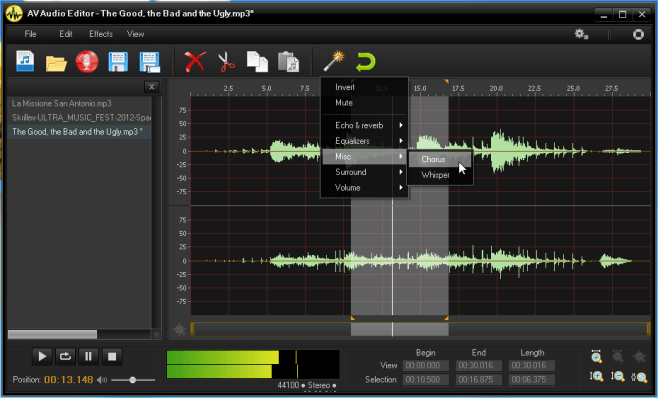Viewport: 658px width, 398px height.
Task: Click the speaker volume icon
Action: pyautogui.click(x=102, y=380)
